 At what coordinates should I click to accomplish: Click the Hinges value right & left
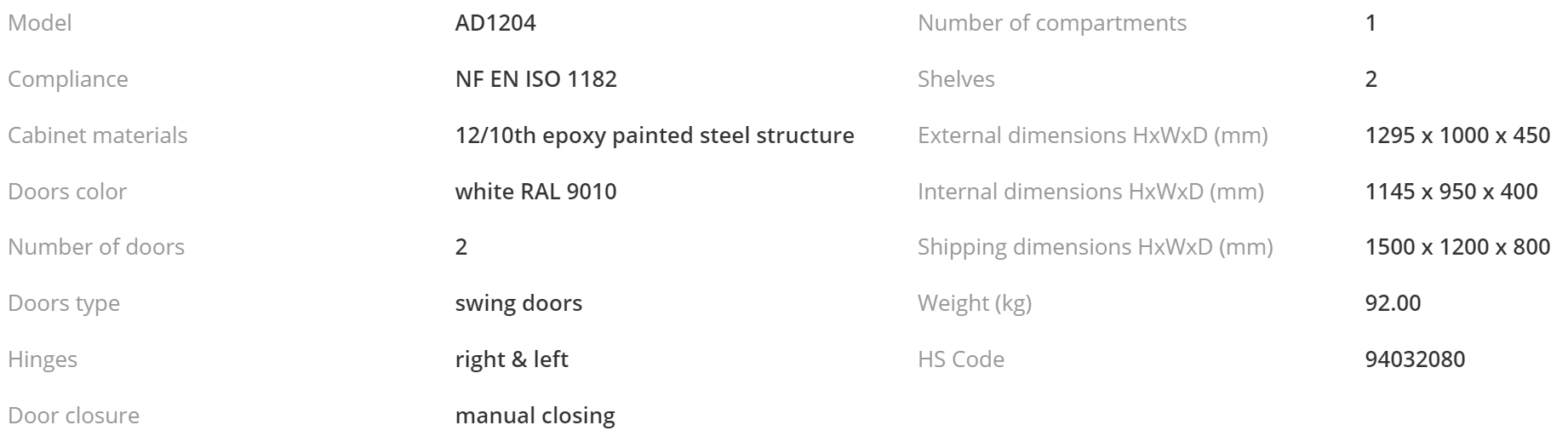[x=512, y=359]
